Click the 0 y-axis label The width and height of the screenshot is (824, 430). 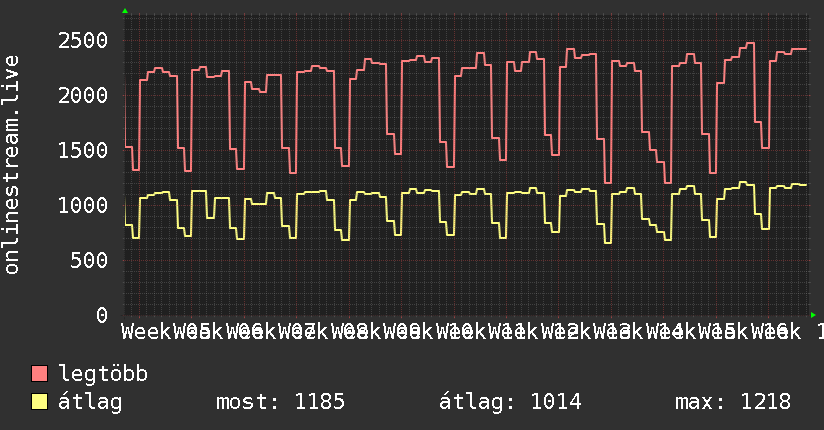pyautogui.click(x=100, y=316)
